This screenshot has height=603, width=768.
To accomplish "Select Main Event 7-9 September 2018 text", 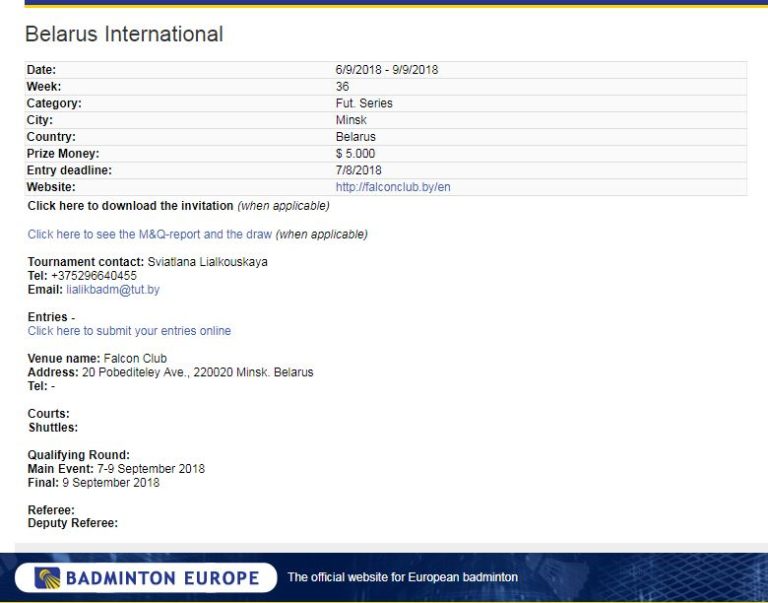I will tap(116, 469).
